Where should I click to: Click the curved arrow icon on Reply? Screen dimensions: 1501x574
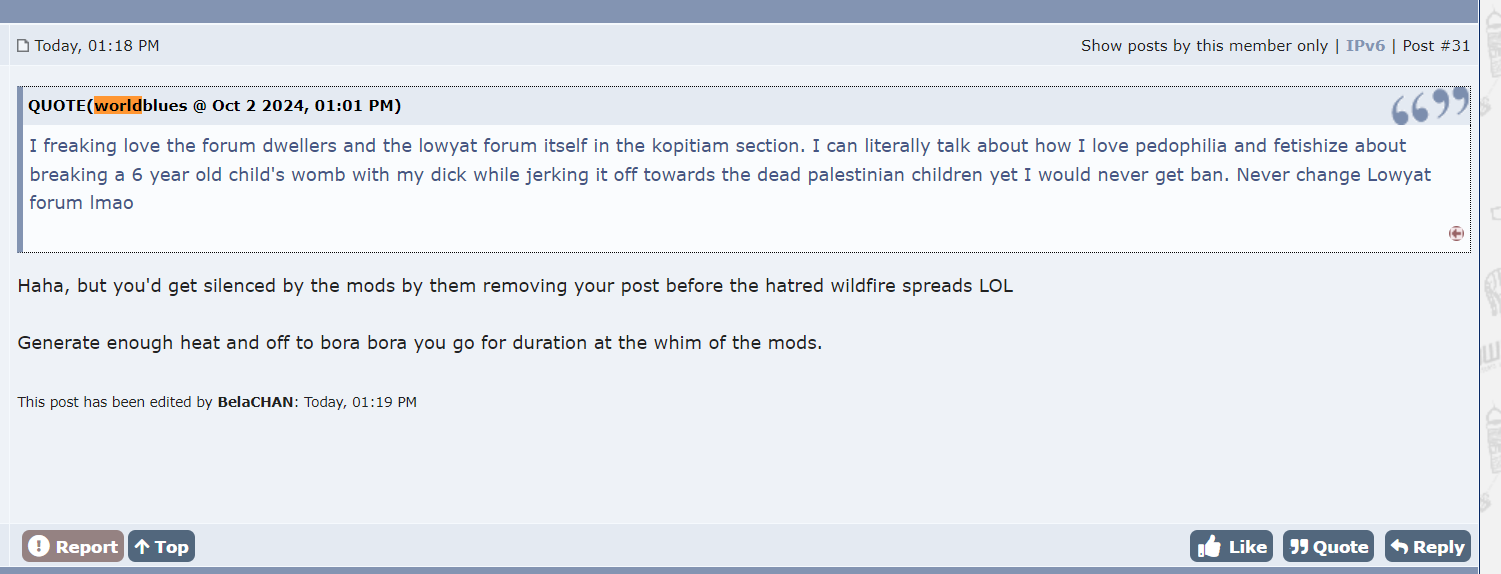1400,546
